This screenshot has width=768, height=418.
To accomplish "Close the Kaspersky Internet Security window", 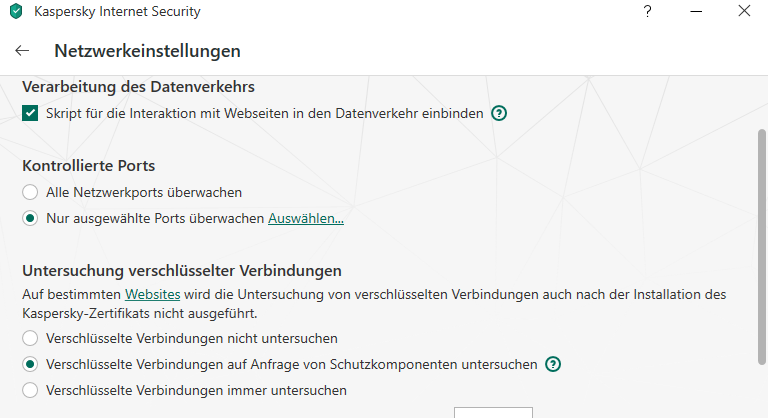I will coord(744,11).
